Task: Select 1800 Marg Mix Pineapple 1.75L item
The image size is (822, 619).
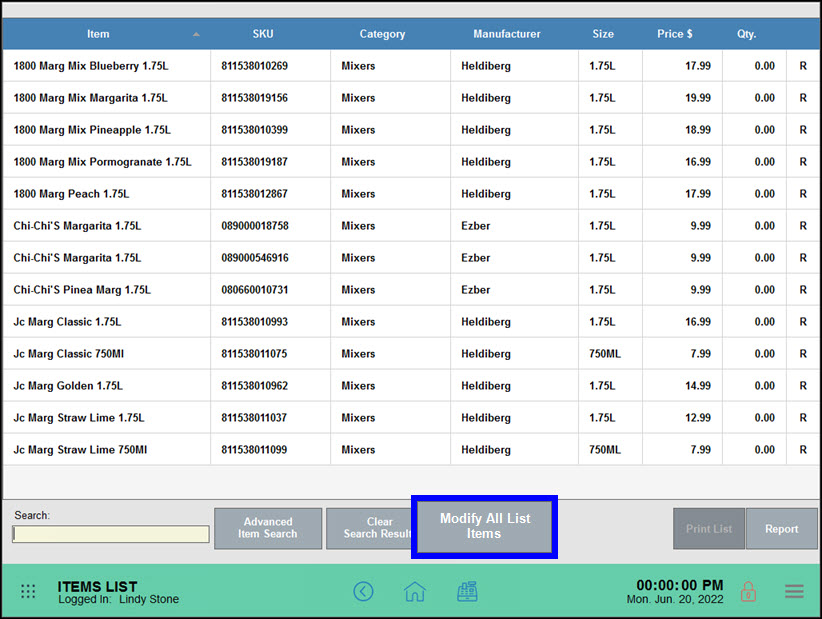Action: tap(92, 130)
